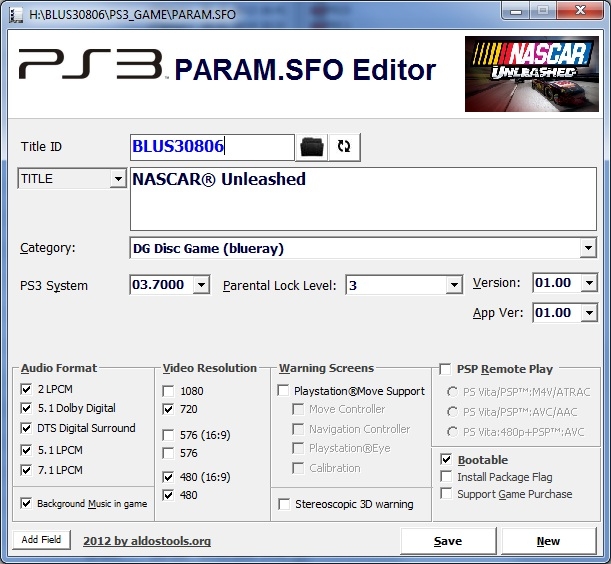Uncheck the 7.1 LPCM checkbox
The height and width of the screenshot is (564, 611).
26,470
